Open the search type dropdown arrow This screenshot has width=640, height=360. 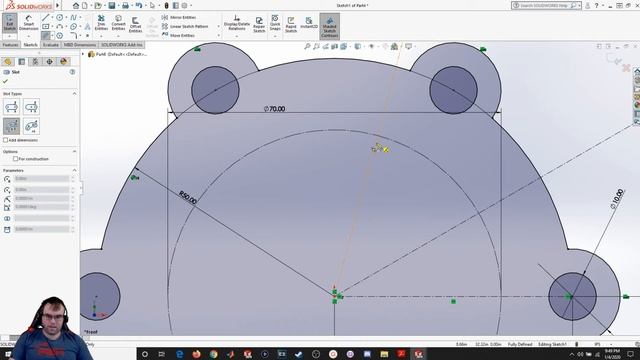coord(579,6)
